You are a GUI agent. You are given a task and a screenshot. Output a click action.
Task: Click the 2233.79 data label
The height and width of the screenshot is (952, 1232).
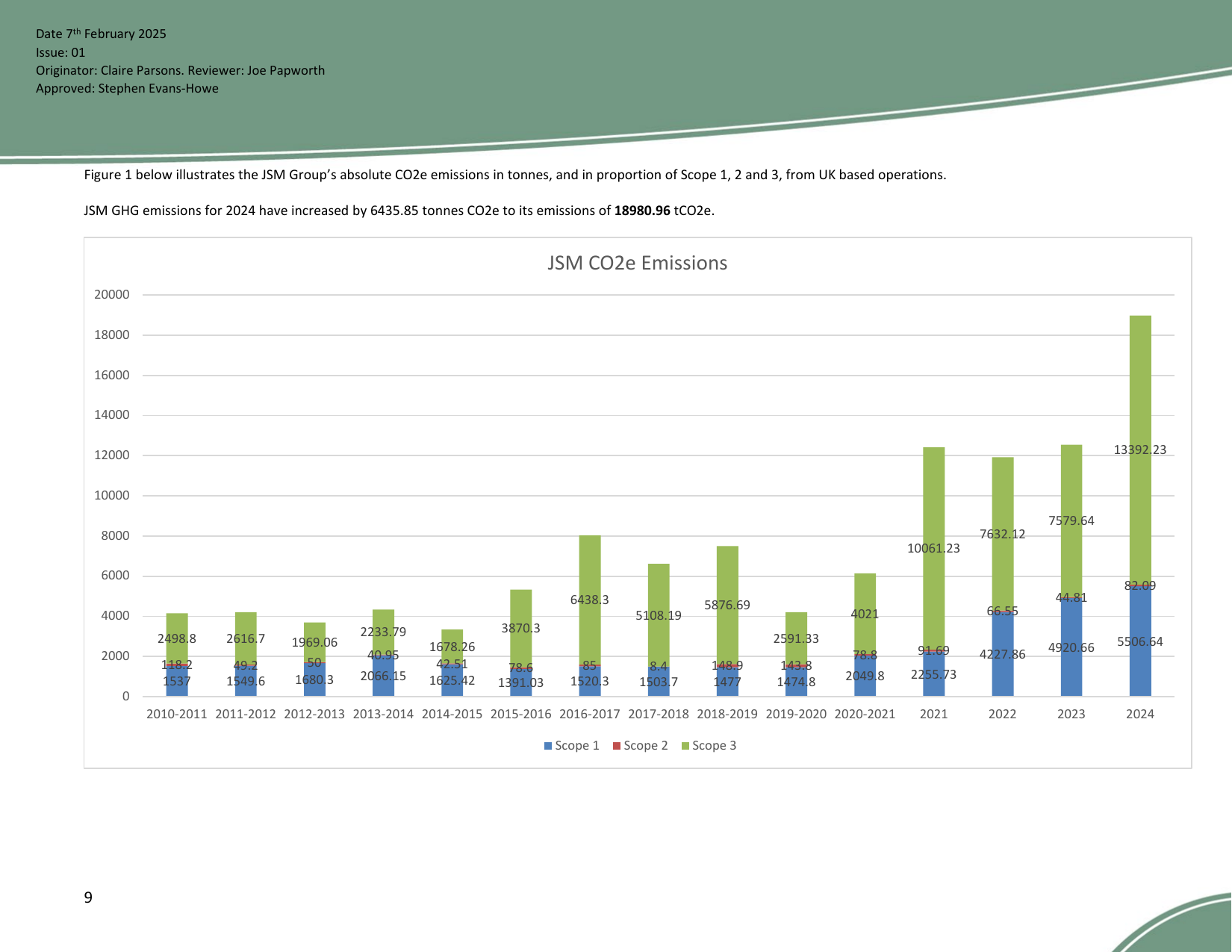[x=384, y=632]
